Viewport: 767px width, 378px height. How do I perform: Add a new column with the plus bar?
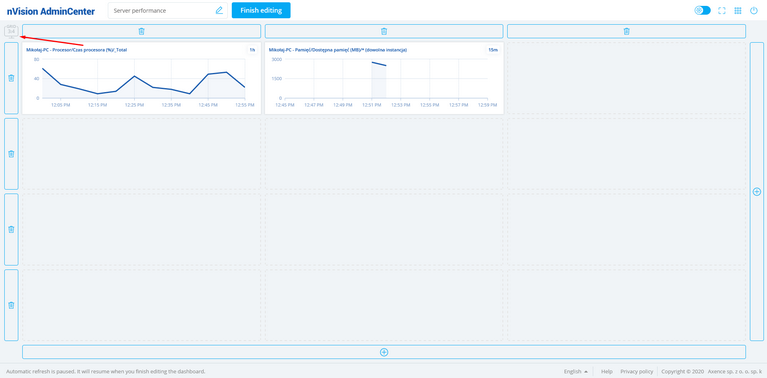[757, 192]
